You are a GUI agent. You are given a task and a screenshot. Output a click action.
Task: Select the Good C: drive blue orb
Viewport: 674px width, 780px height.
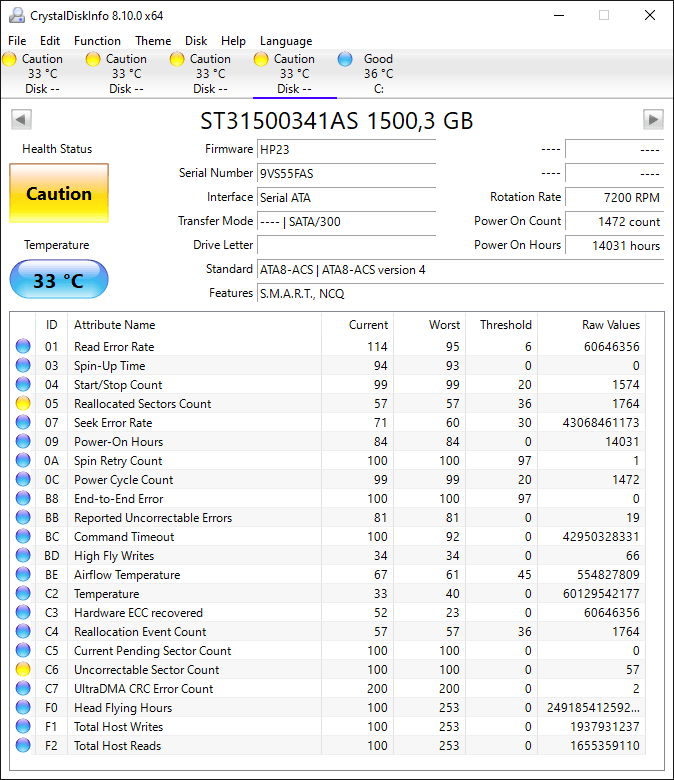345,59
